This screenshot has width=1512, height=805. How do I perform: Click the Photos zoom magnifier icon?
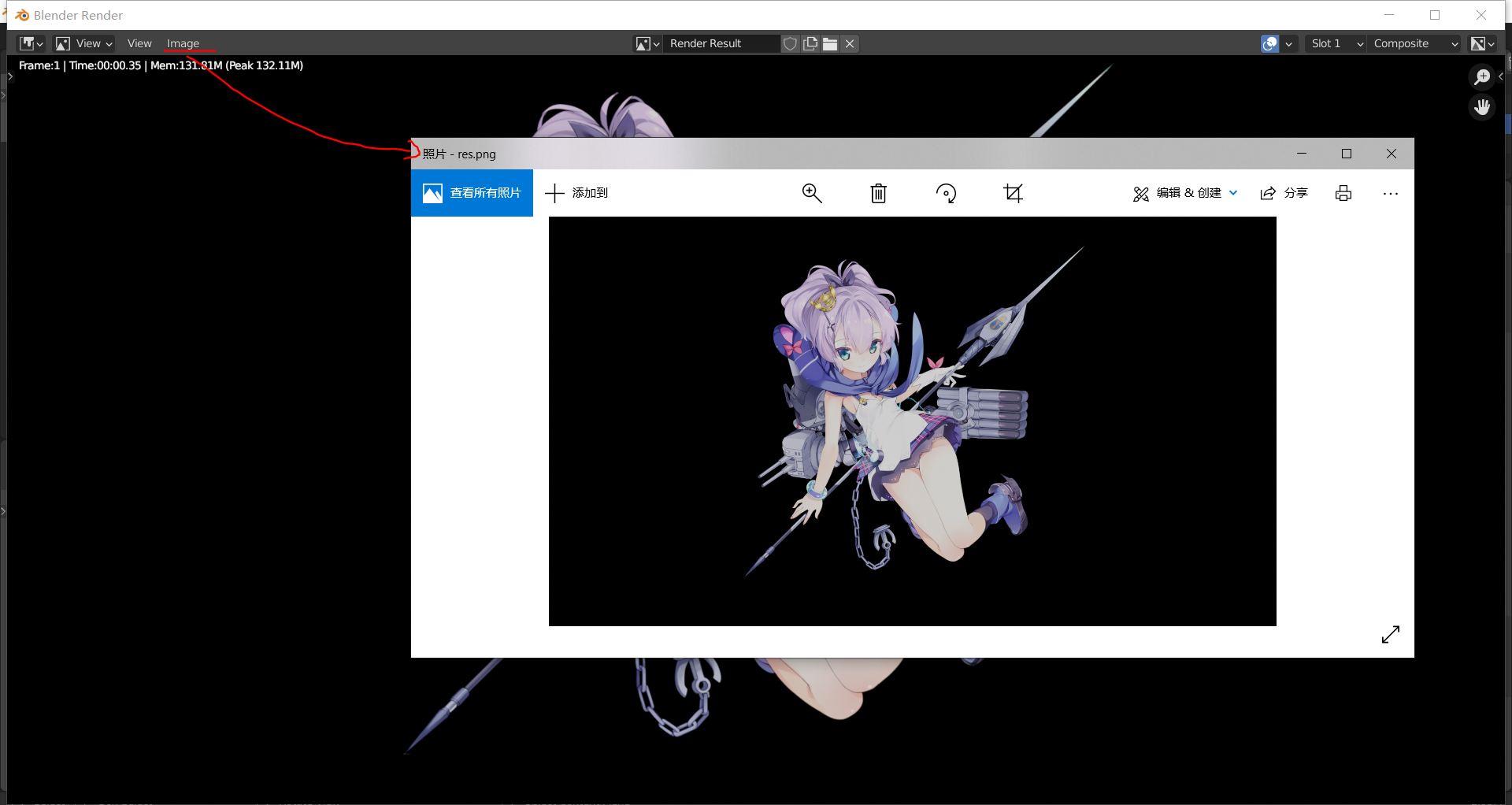[x=811, y=193]
